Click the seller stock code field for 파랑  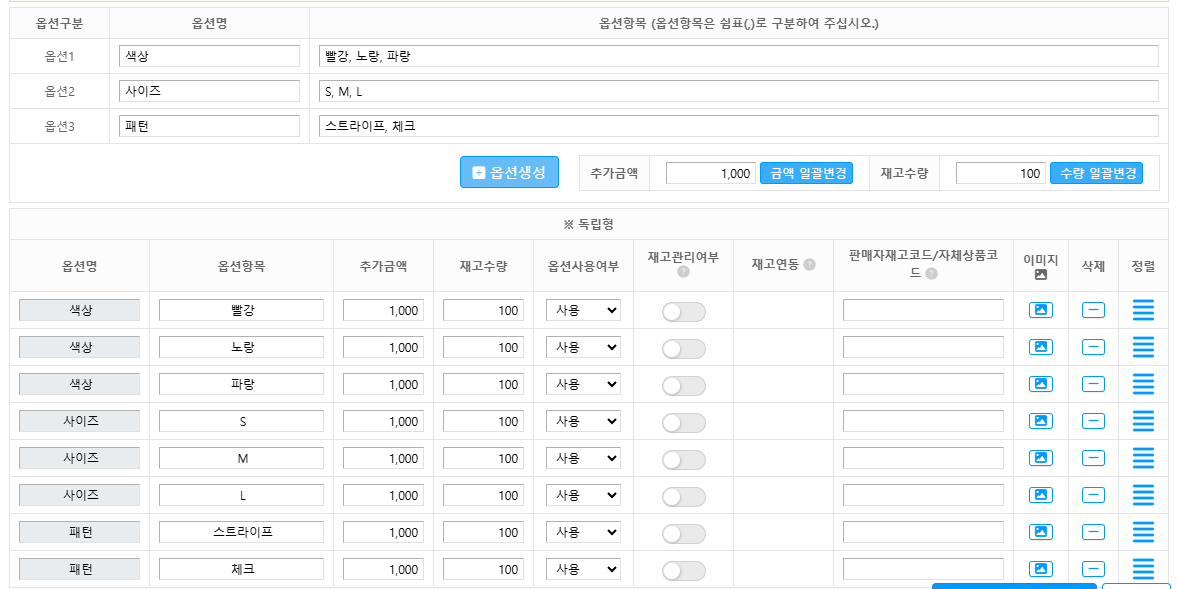coord(922,385)
